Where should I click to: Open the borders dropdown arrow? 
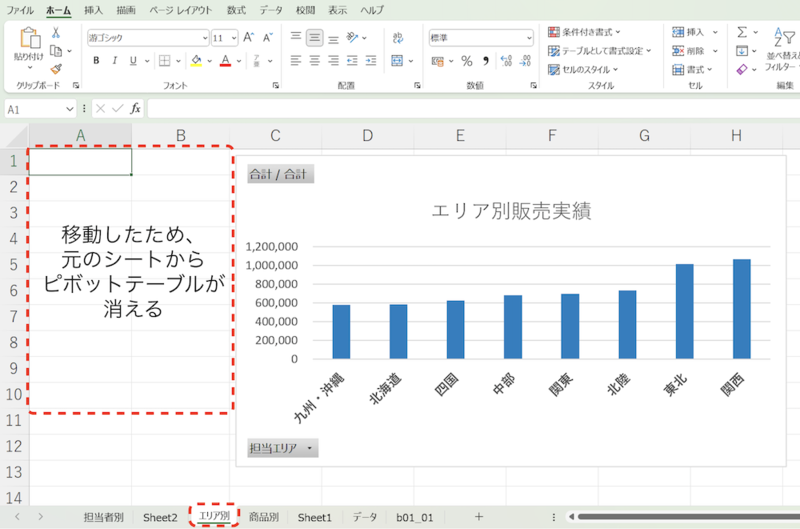click(179, 61)
